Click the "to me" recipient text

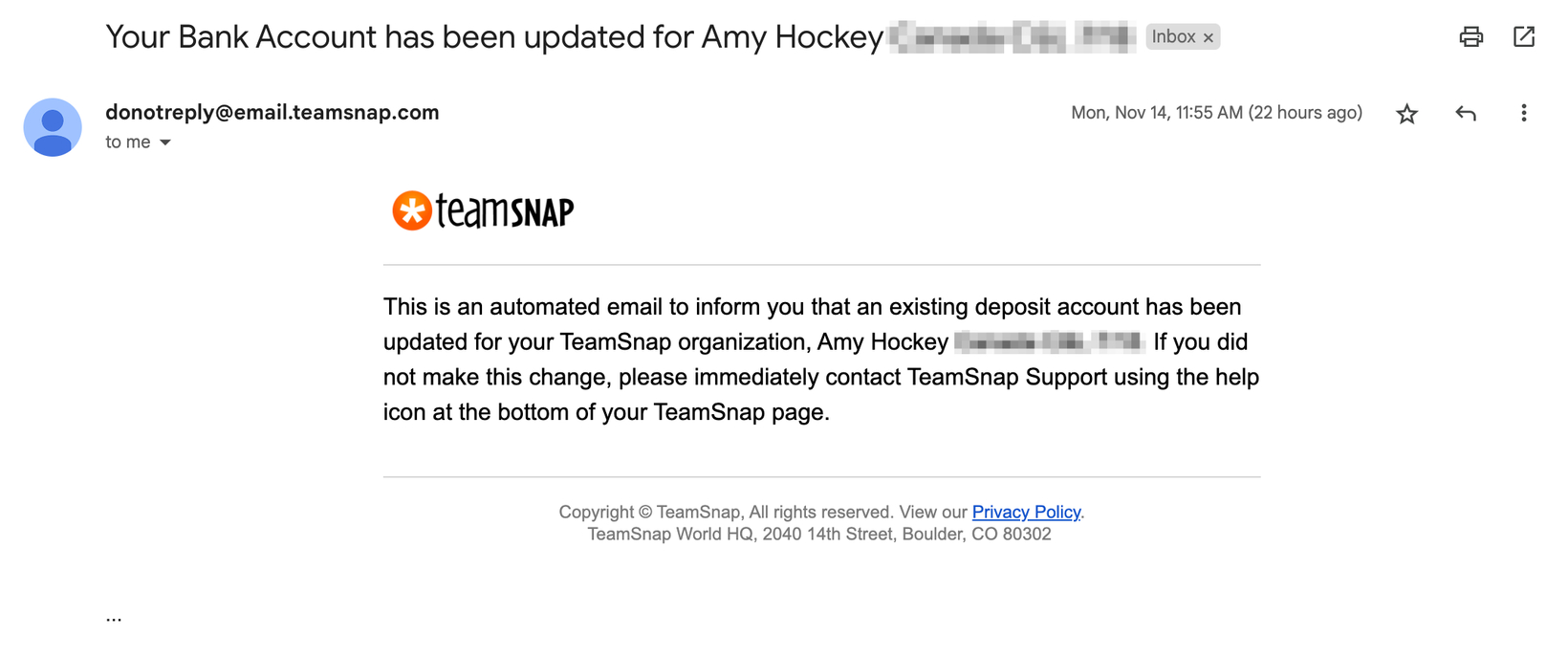(128, 142)
